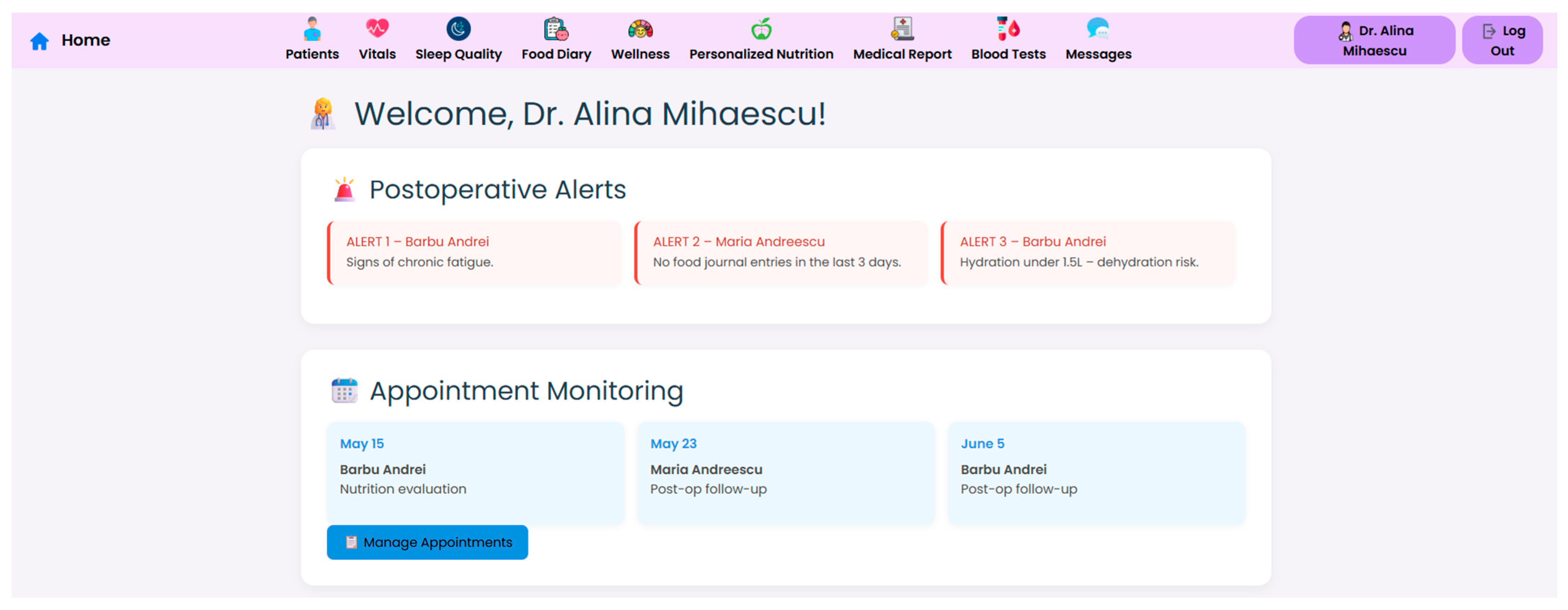Click the Messages chat bubble icon
Image resolution: width=1568 pixels, height=610 pixels.
(x=1098, y=29)
